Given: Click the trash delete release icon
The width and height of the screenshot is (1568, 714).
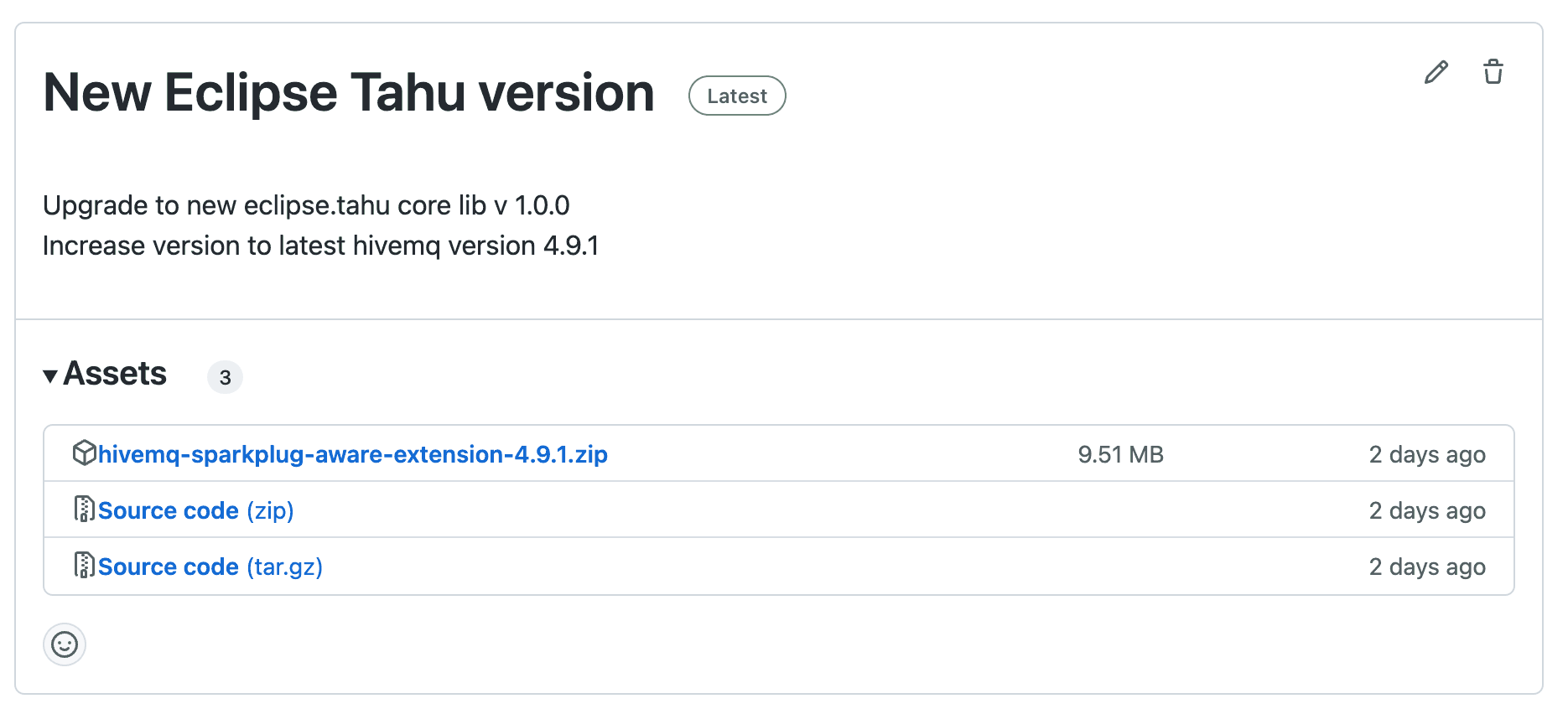Looking at the screenshot, I should 1493,72.
